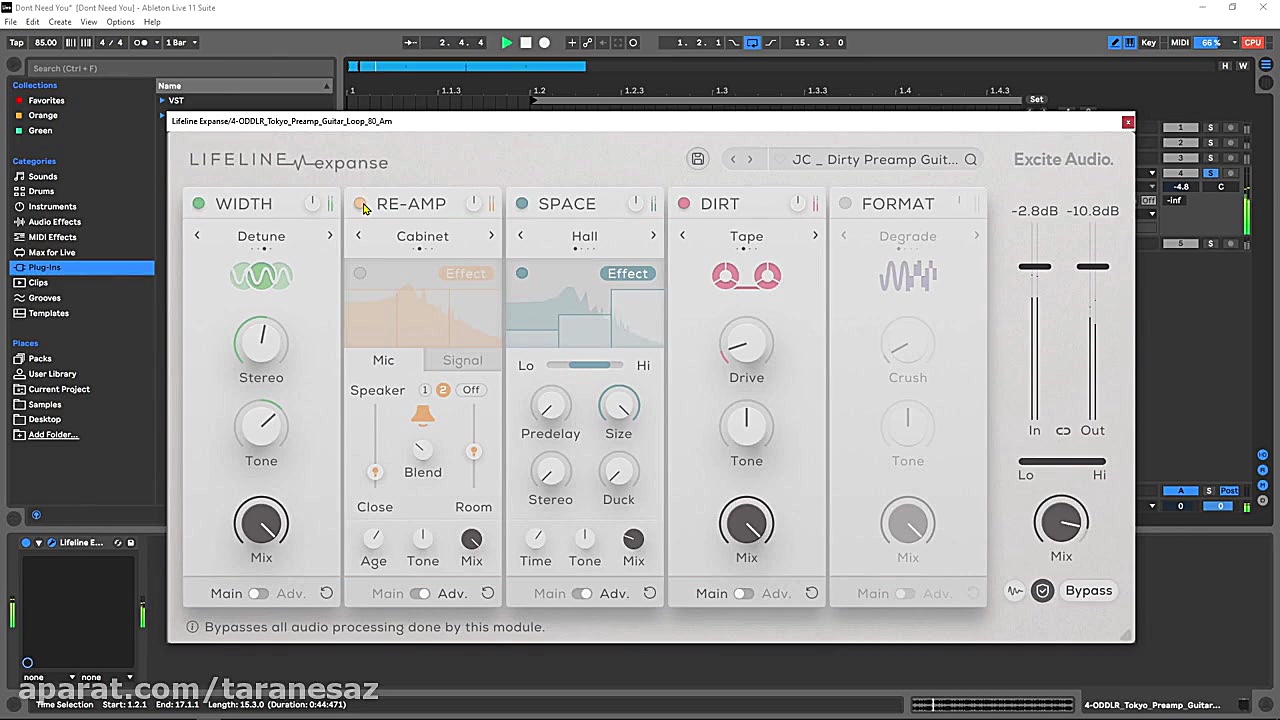Turn Speaker Off in RE-AMP
This screenshot has width=1280, height=720.
pyautogui.click(x=471, y=390)
